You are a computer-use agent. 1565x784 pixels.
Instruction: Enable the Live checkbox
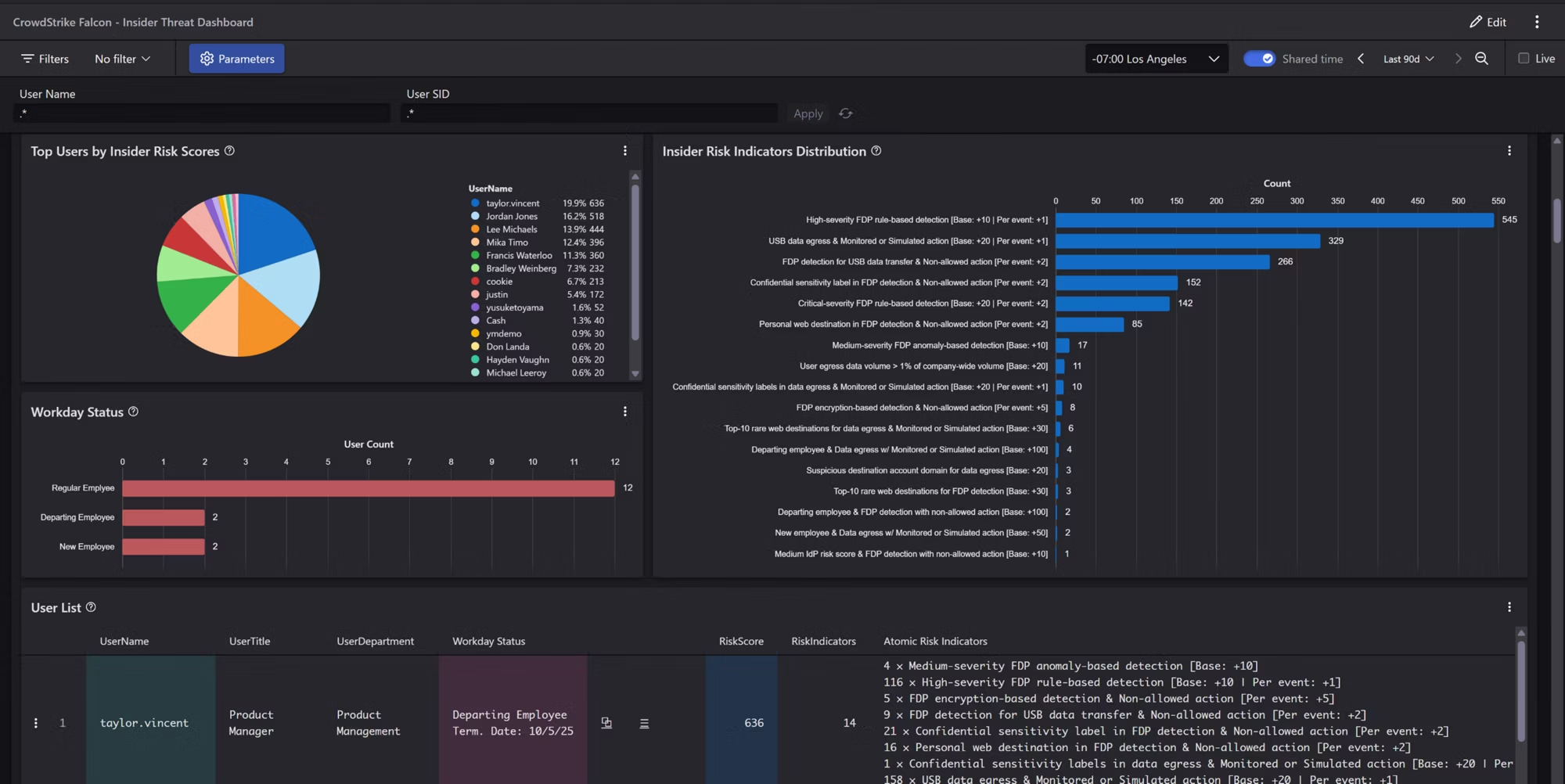(1524, 59)
